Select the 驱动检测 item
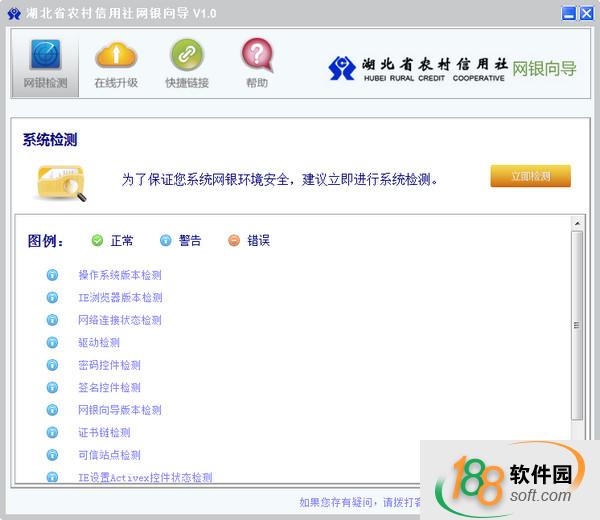This screenshot has width=600, height=520. [x=99, y=342]
